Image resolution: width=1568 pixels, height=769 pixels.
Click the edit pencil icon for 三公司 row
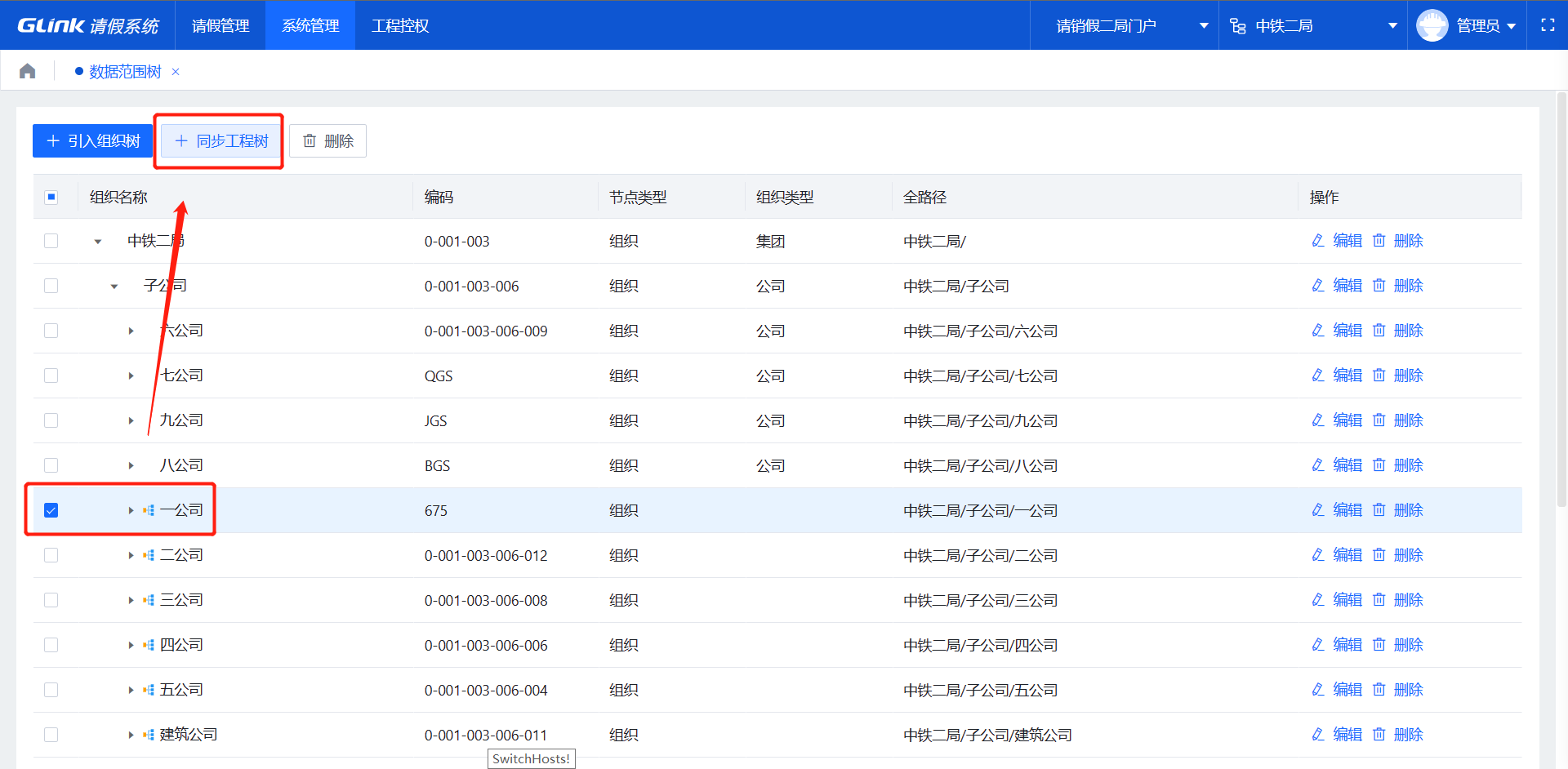point(1317,600)
